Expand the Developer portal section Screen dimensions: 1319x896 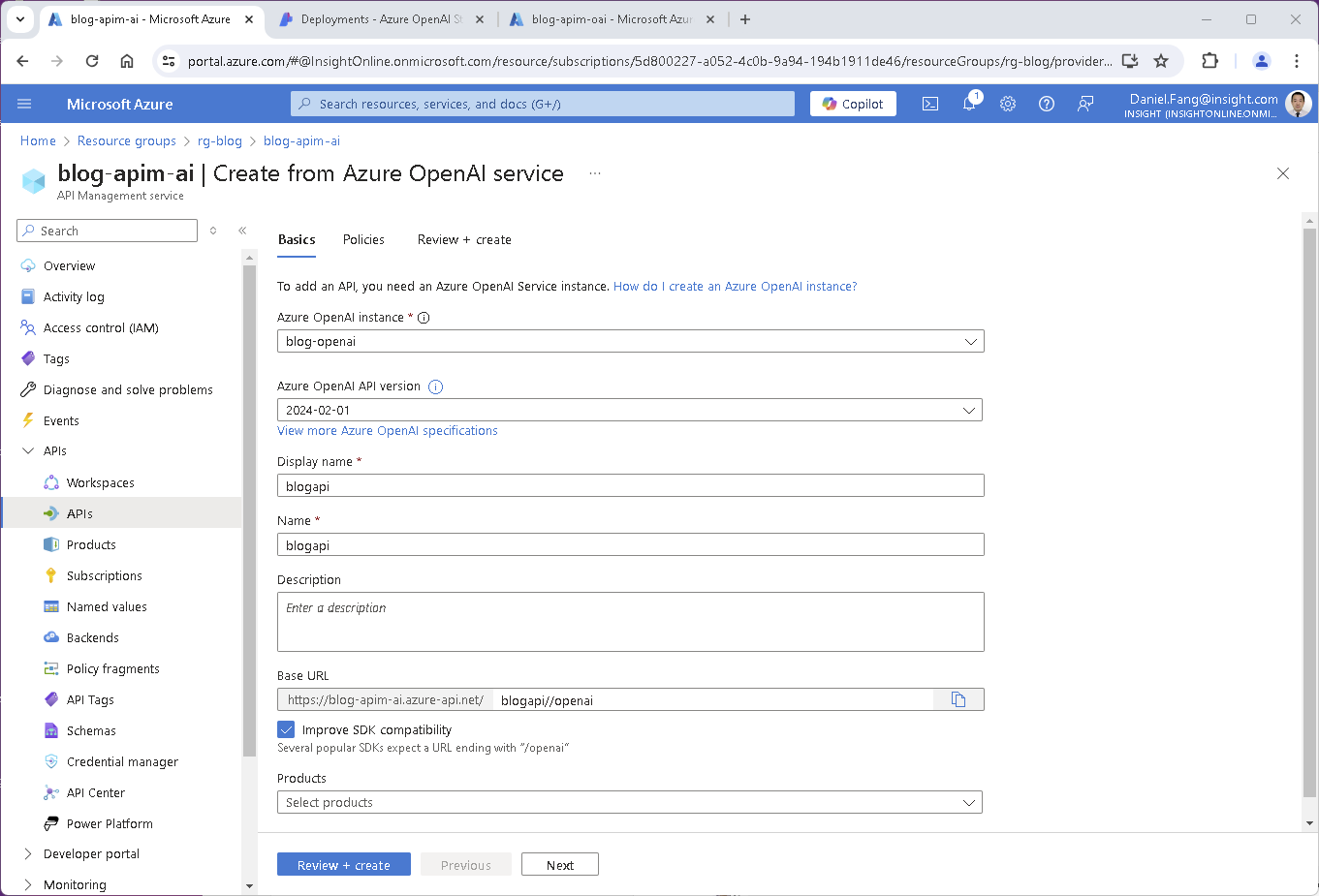coord(28,853)
